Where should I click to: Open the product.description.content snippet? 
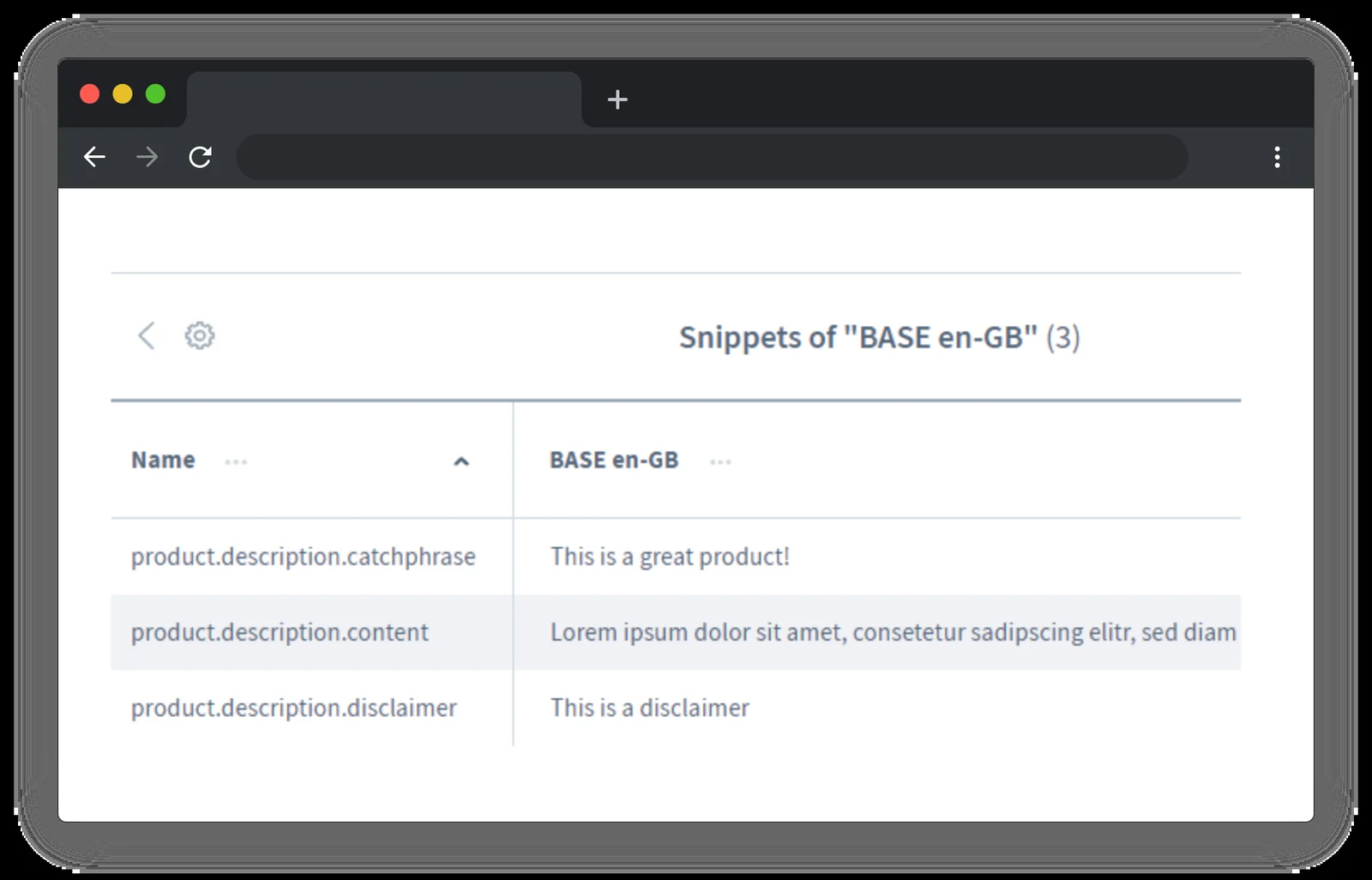click(280, 632)
